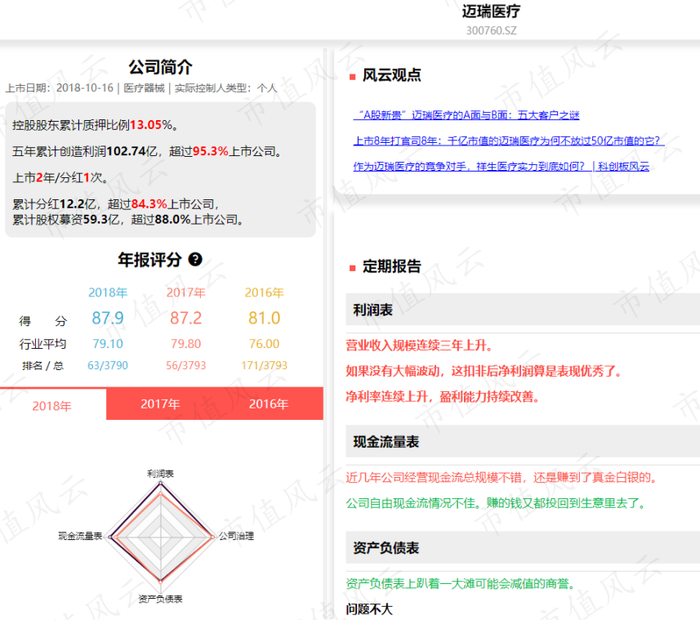Click the stock code 300760.SZ
Viewport: 700px width, 620px height.
tap(492, 30)
